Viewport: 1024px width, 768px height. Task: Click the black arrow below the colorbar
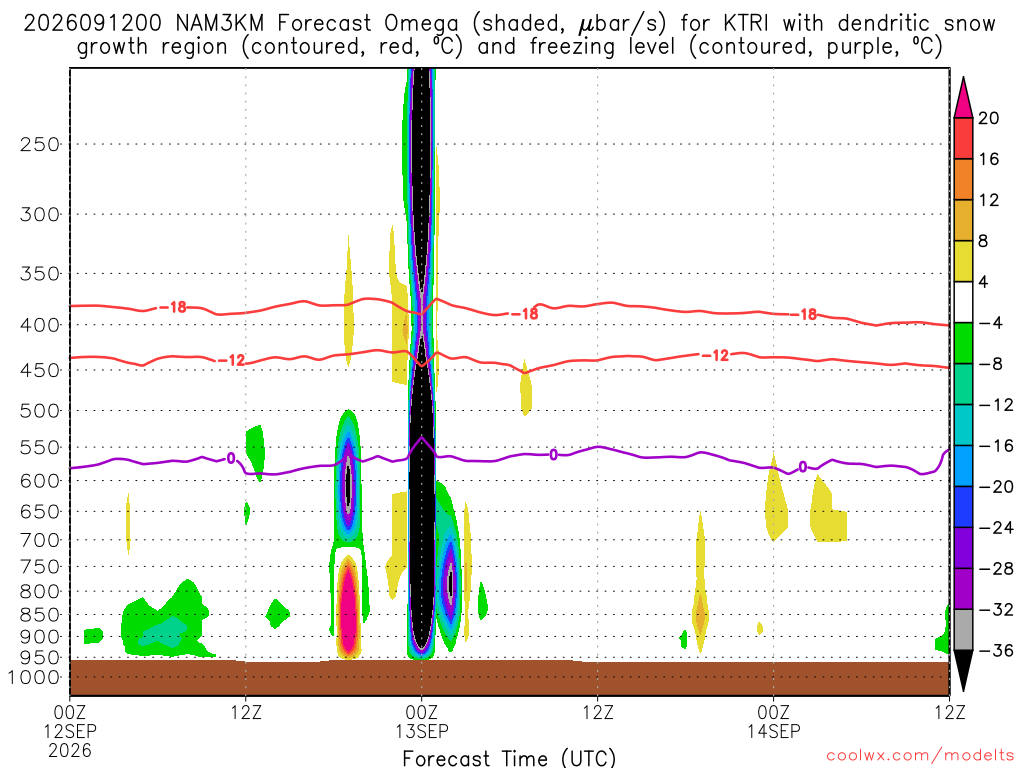coord(963,671)
